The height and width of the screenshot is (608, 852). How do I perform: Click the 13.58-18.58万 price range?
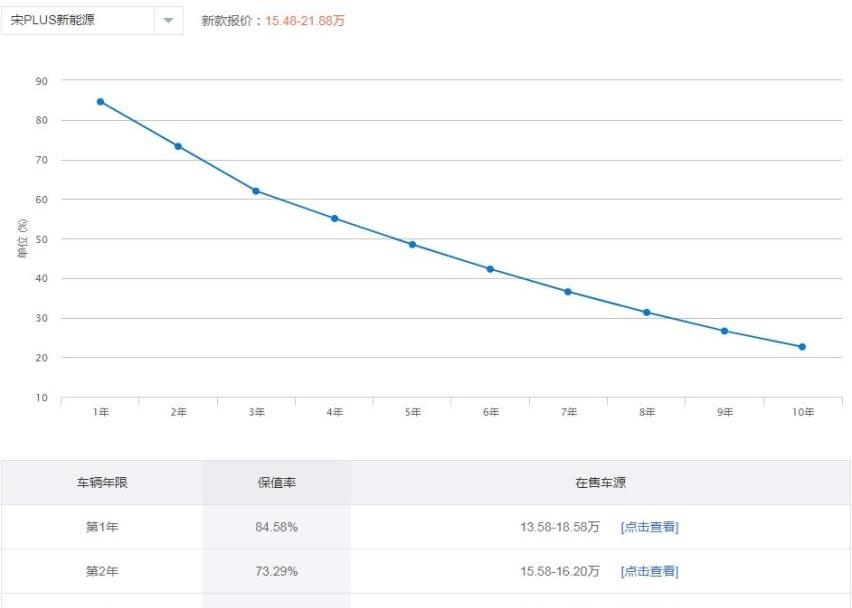560,527
